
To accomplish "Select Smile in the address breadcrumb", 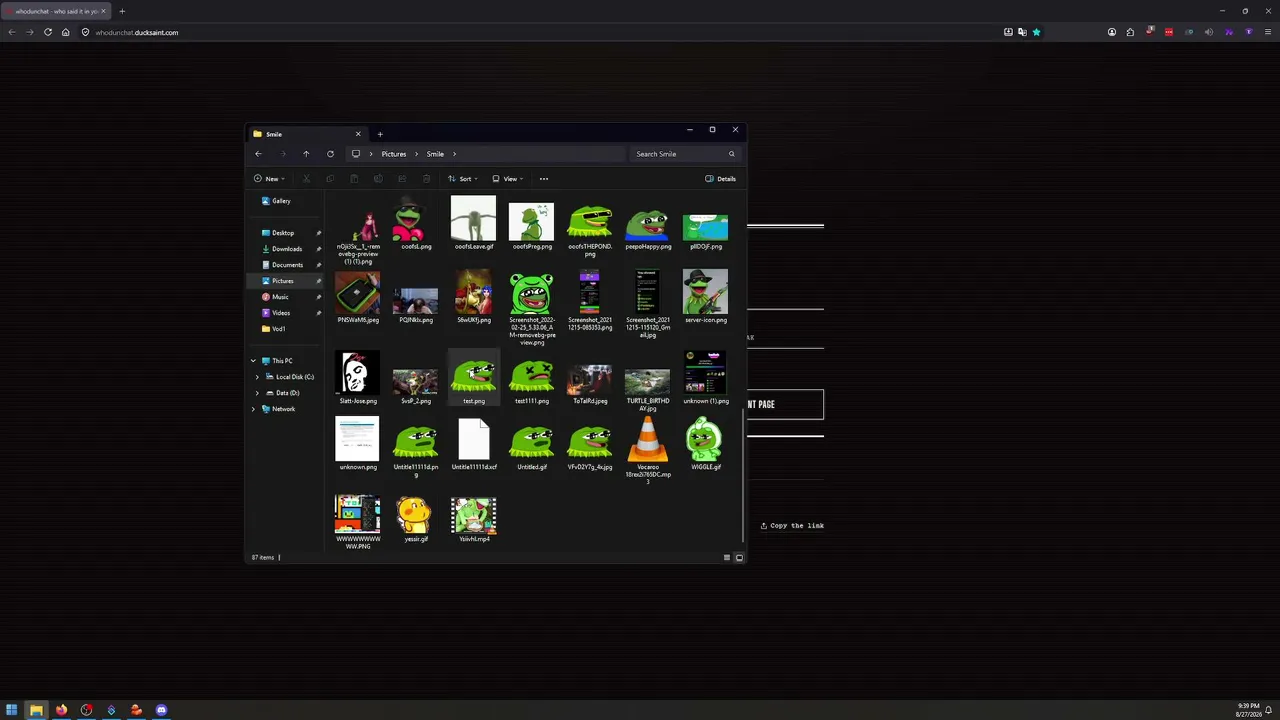I will click(x=435, y=154).
